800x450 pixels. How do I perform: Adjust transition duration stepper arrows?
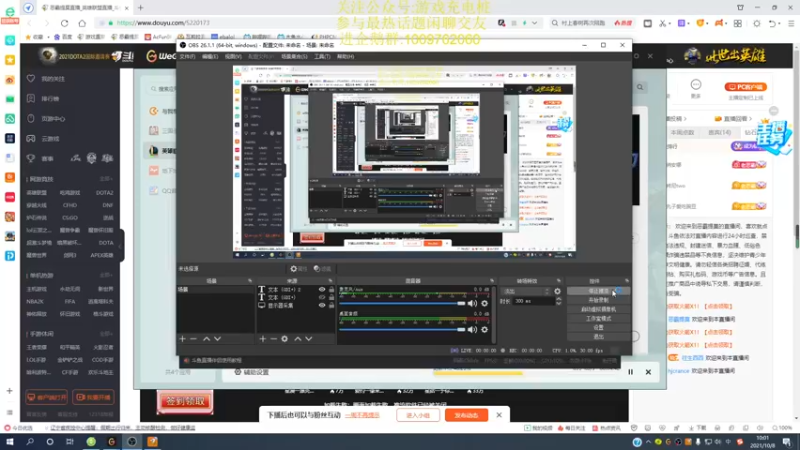pyautogui.click(x=558, y=302)
